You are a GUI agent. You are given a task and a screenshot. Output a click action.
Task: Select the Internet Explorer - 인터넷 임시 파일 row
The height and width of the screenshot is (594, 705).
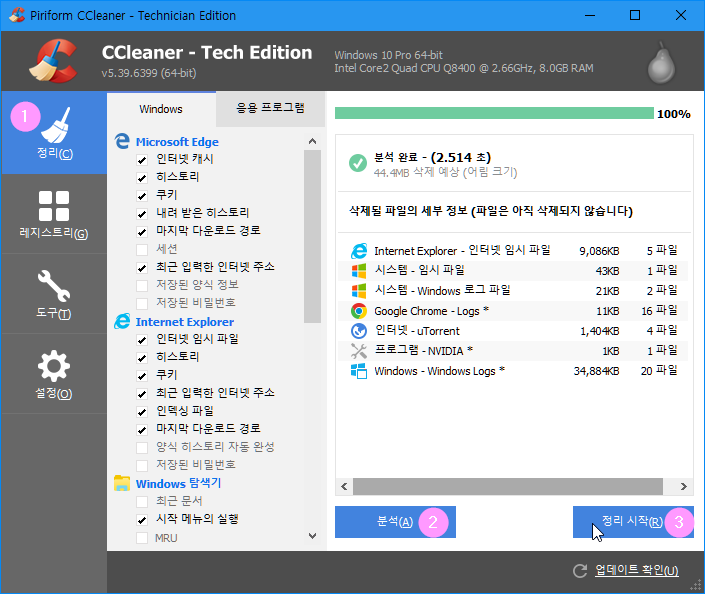(514, 250)
